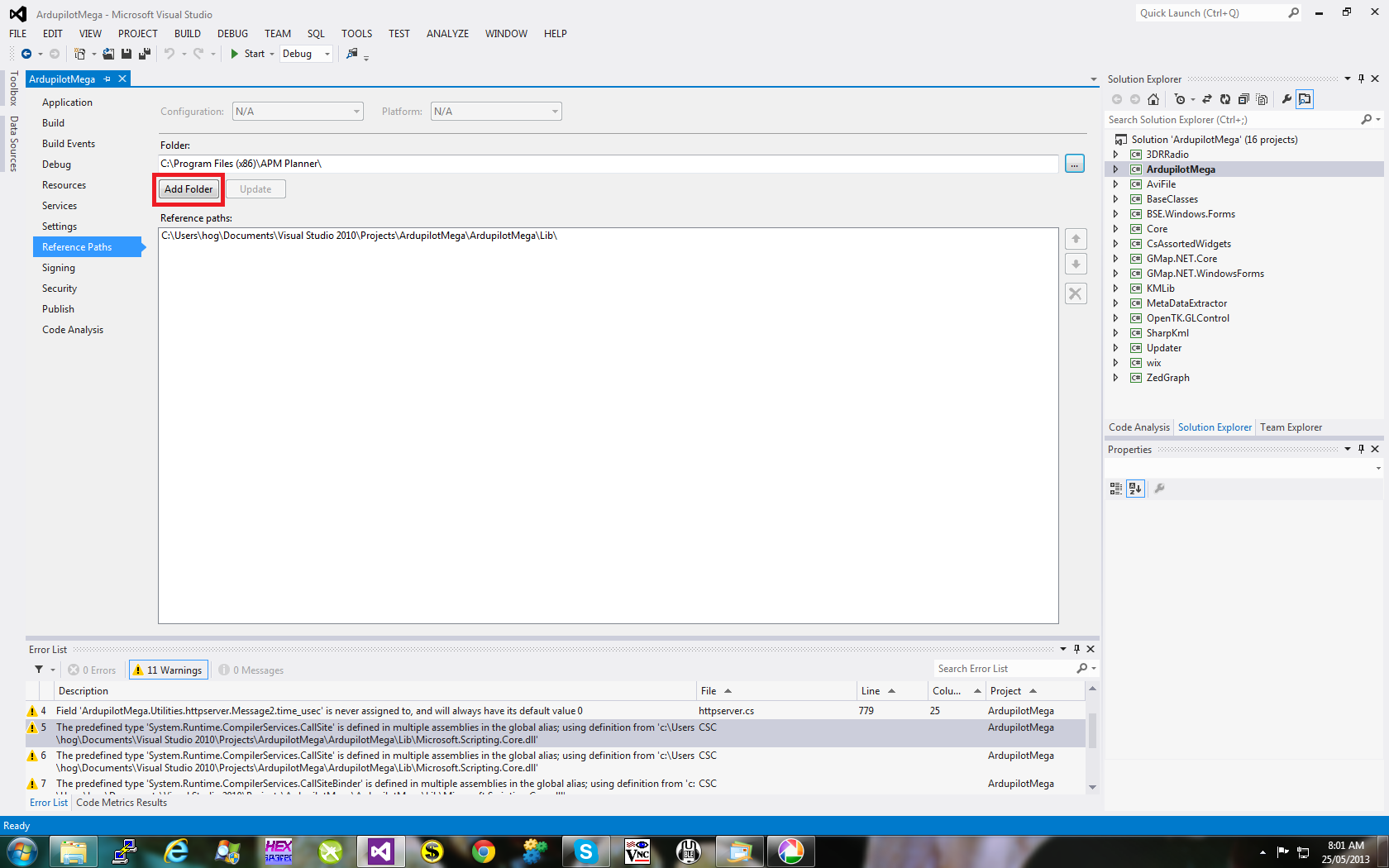Sort the Error List by Description column
Viewport: 1389px width, 868px height.
tap(376, 691)
